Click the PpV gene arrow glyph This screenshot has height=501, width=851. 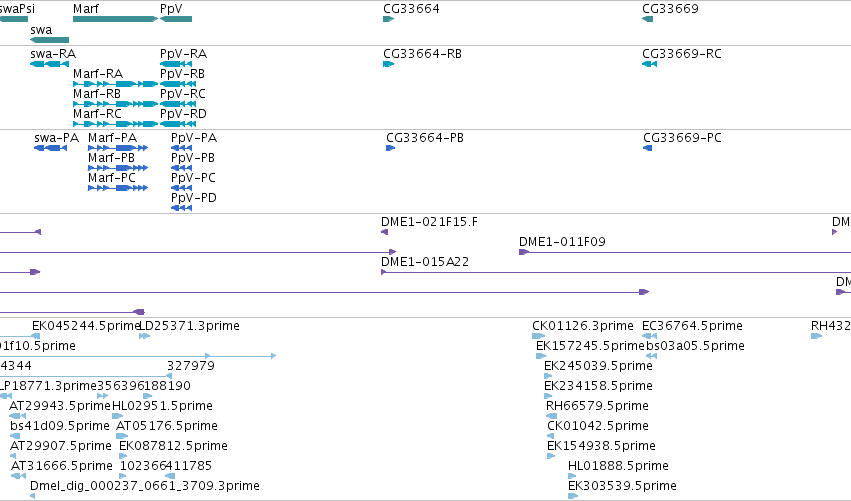[x=176, y=19]
